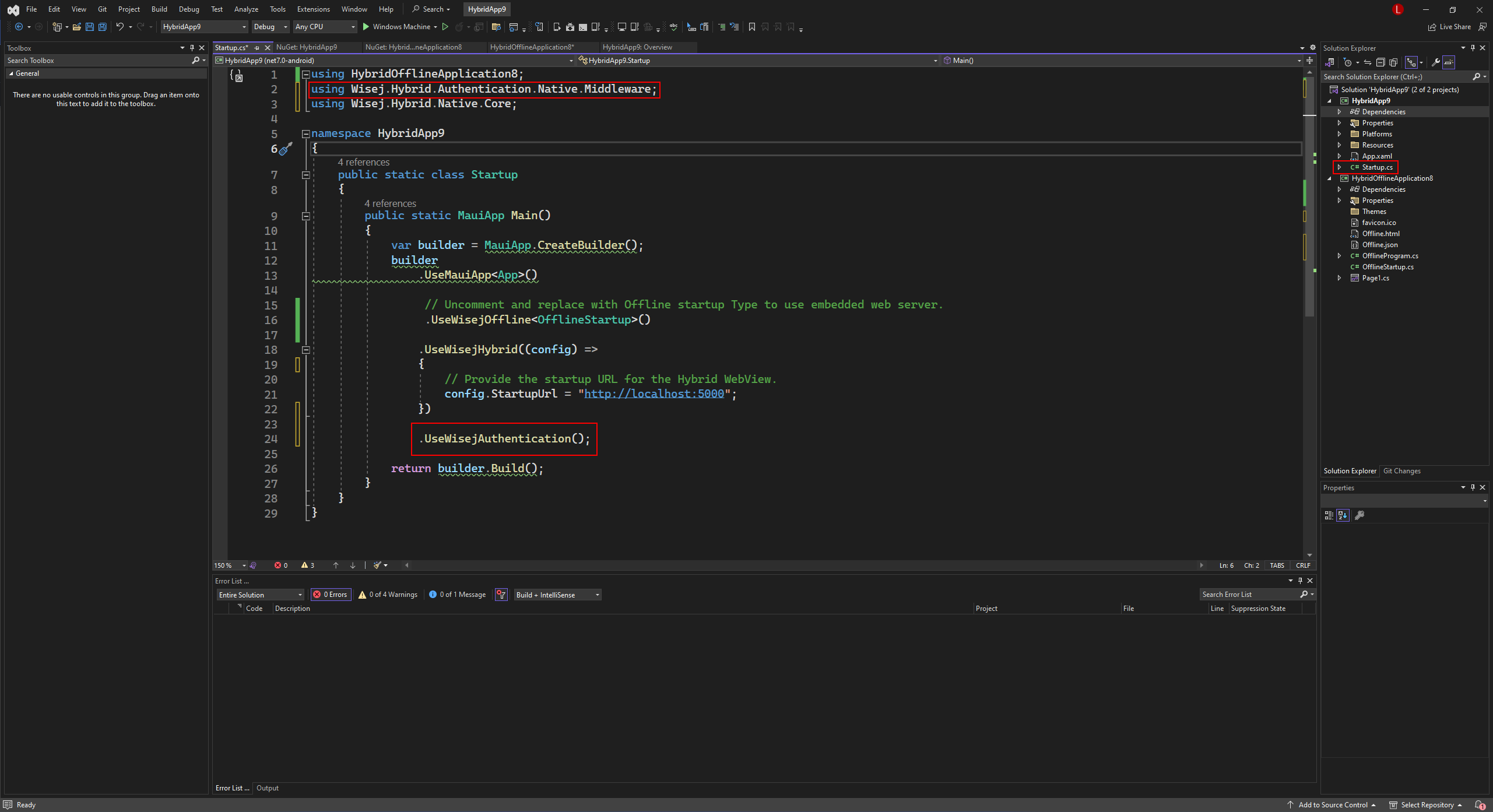Click the Live Share icon
The height and width of the screenshot is (812, 1493).
(1449, 27)
